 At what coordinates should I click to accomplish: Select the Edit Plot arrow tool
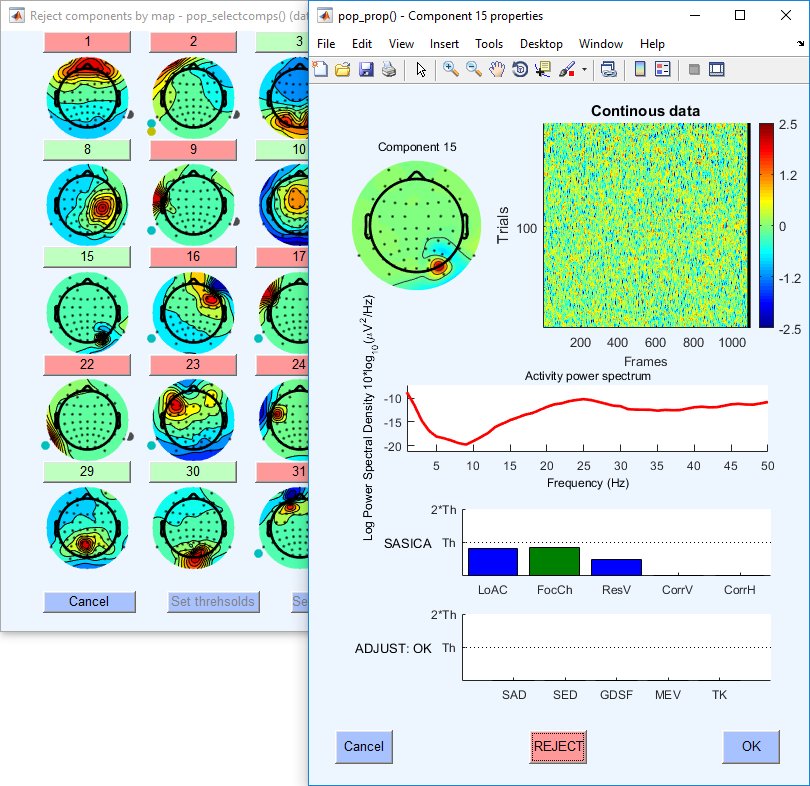pos(421,69)
